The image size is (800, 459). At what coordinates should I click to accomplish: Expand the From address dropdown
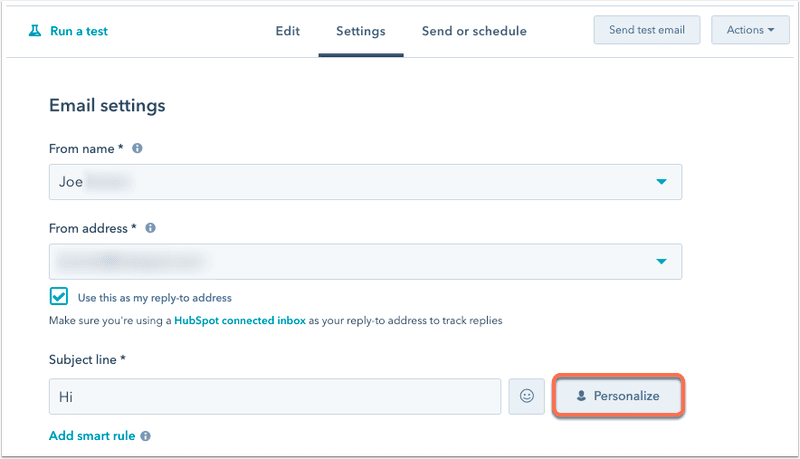coord(661,261)
